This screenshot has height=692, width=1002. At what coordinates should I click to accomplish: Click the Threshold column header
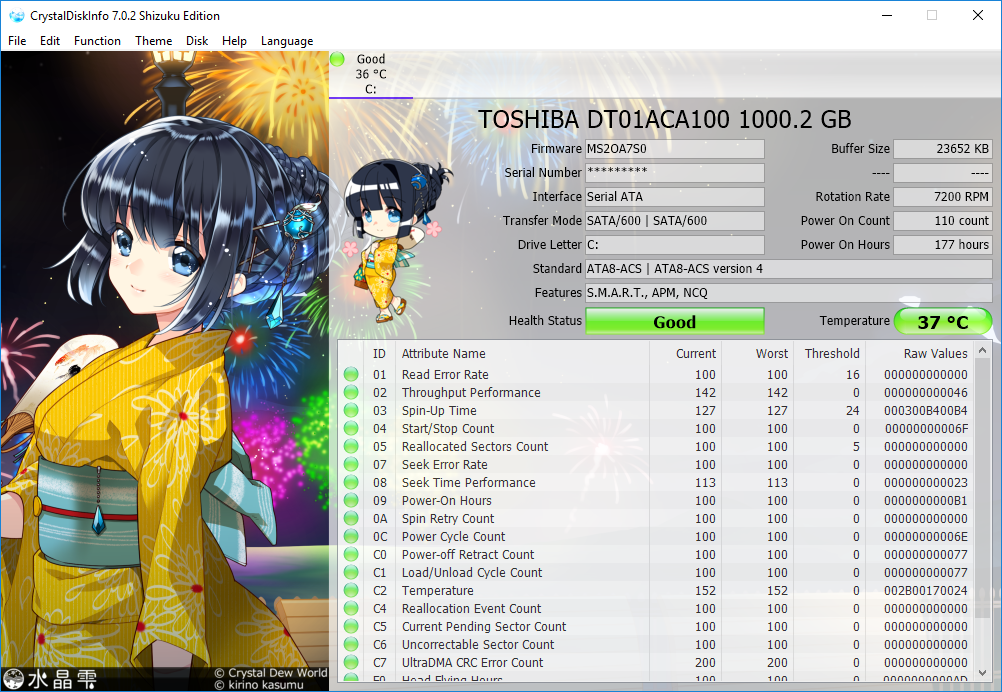click(832, 353)
